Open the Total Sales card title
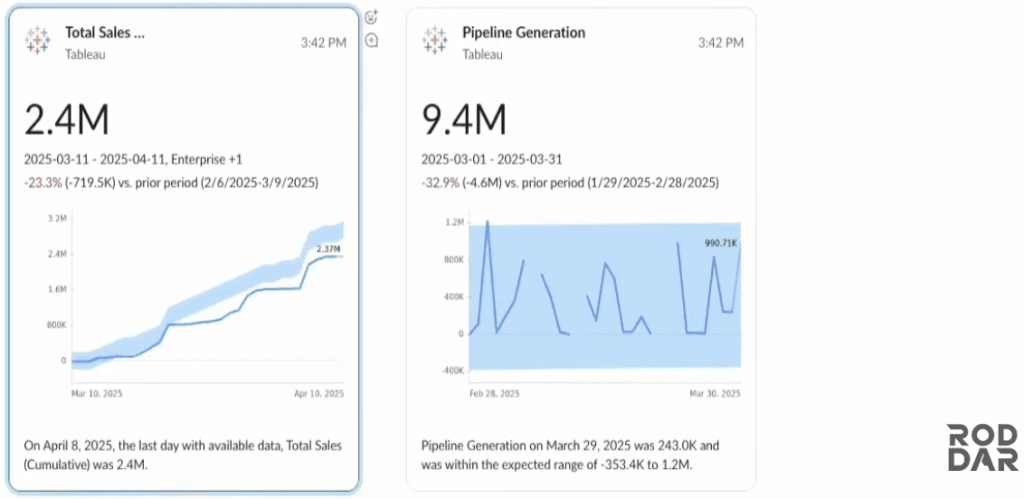Screen dimensions: 1024x499 coord(104,32)
